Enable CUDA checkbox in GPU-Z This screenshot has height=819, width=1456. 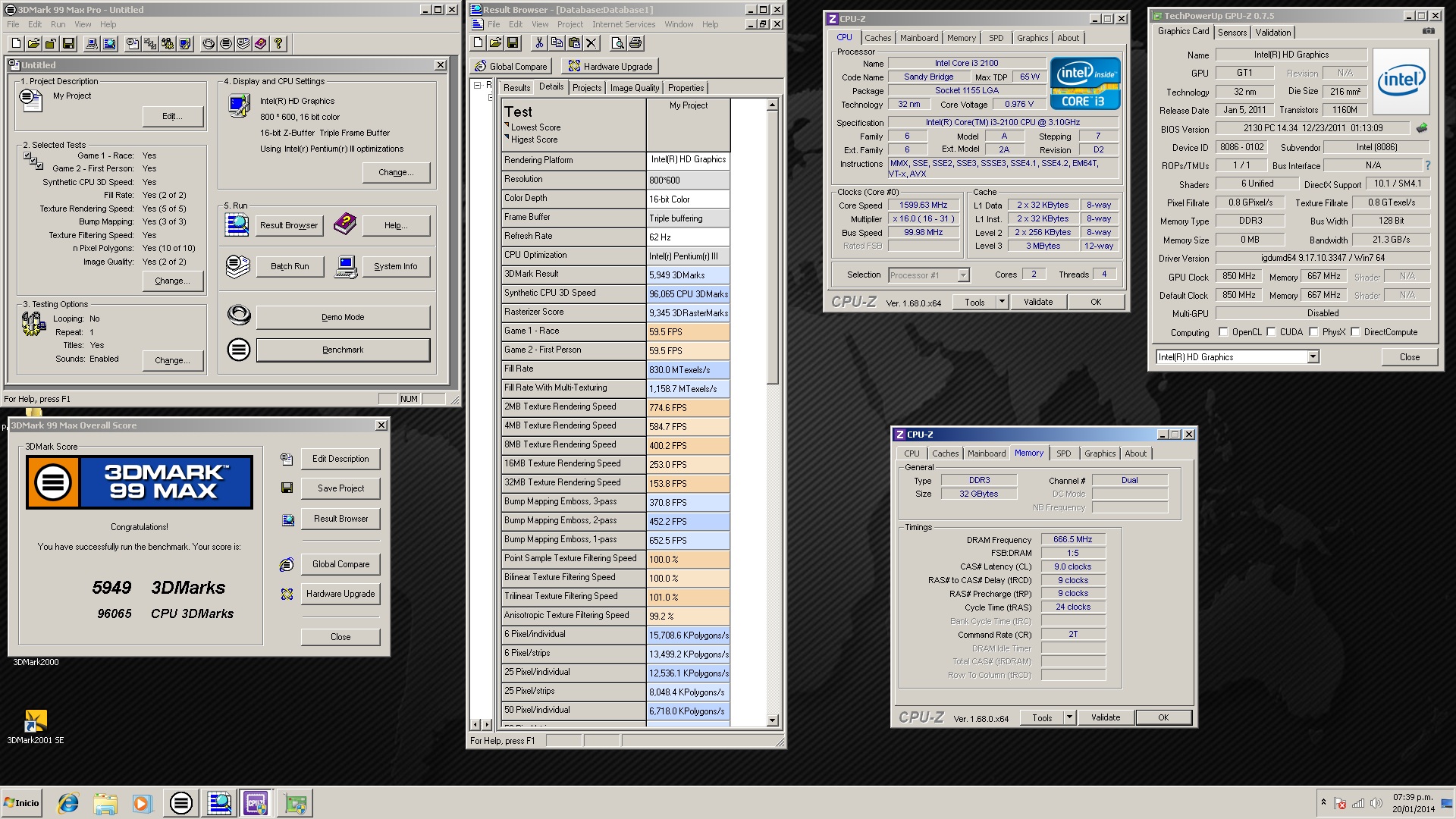coord(1271,332)
